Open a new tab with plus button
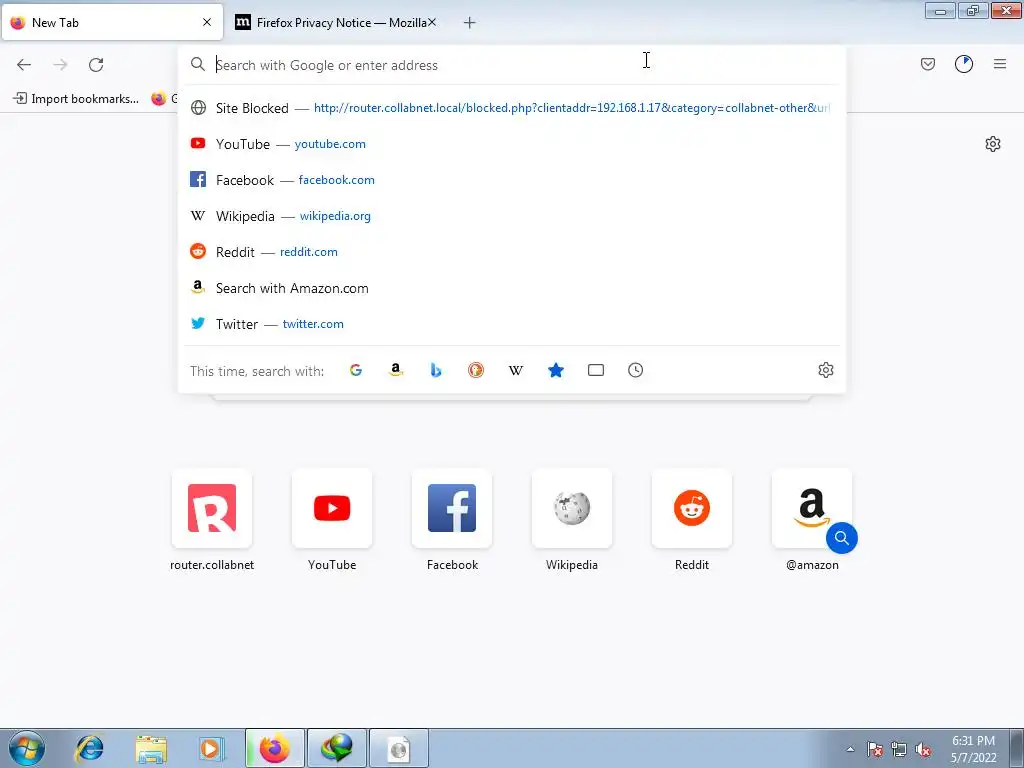 coord(470,23)
